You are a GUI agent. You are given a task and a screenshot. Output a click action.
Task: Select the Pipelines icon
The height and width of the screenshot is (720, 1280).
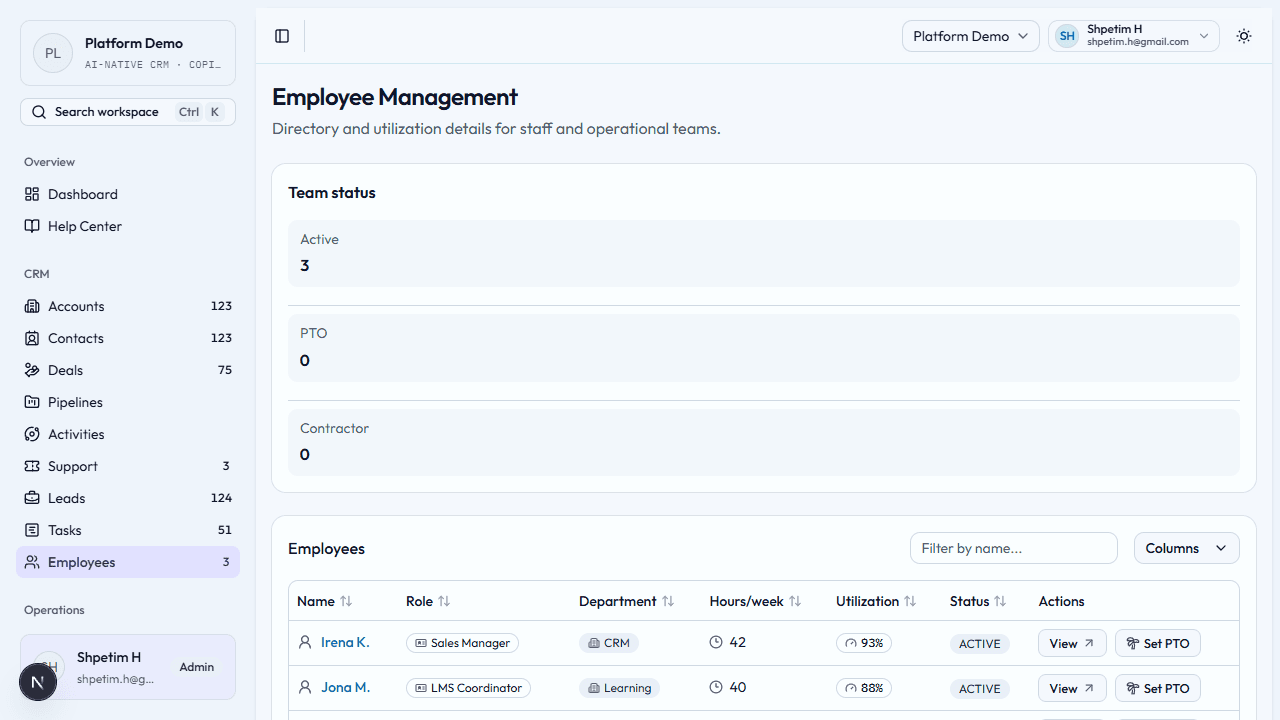pyautogui.click(x=33, y=402)
